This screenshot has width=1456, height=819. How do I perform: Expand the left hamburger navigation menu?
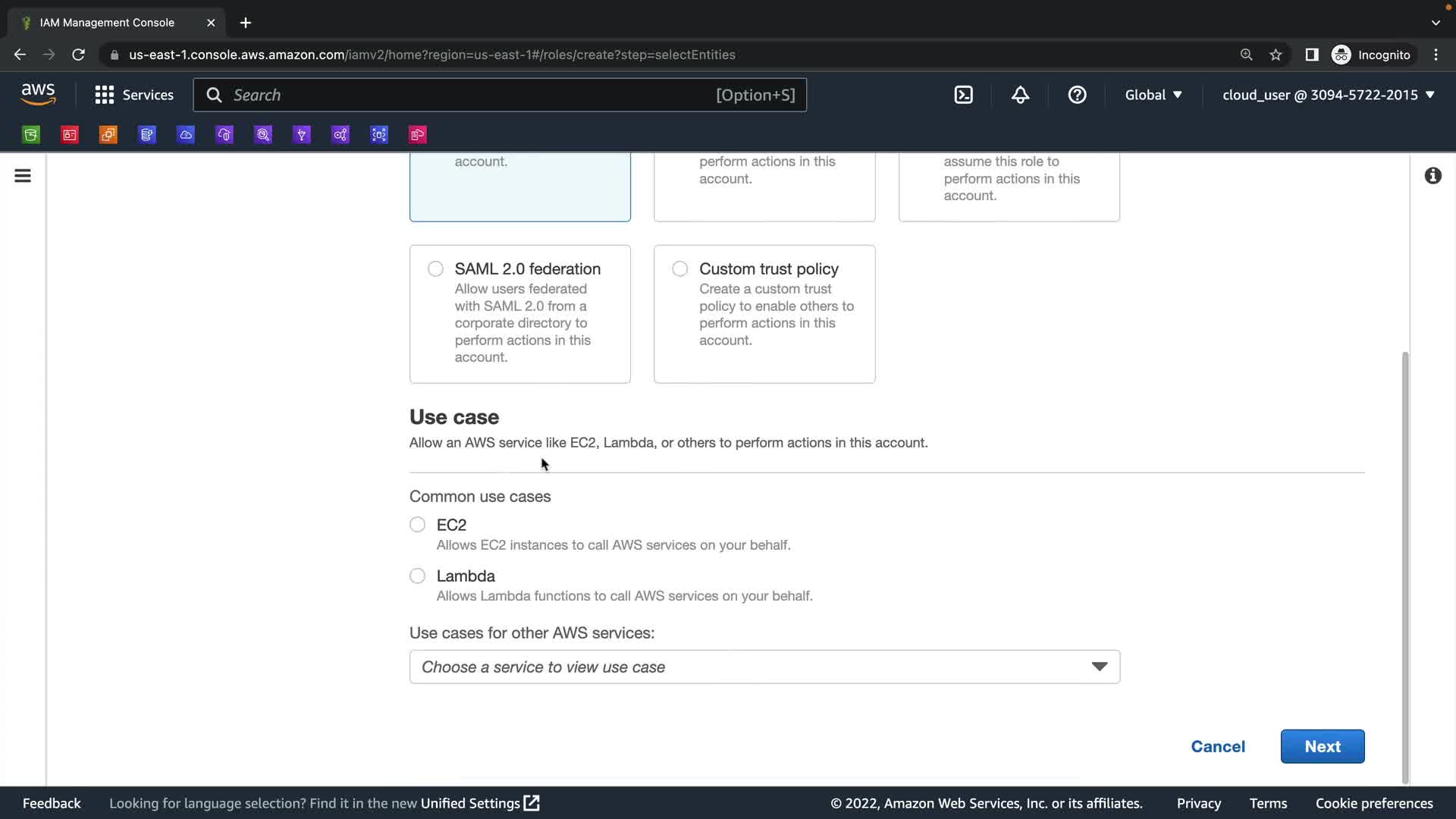point(23,176)
